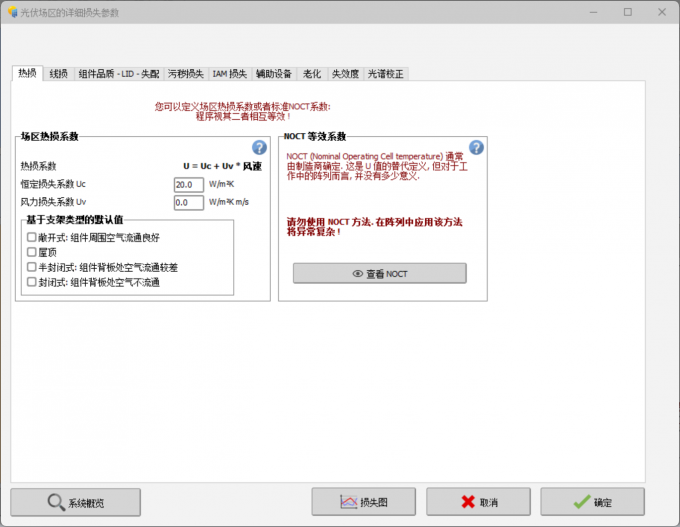Click the 基于支架类型的默认值 group title
This screenshot has height=527, width=680.
pos(75,220)
